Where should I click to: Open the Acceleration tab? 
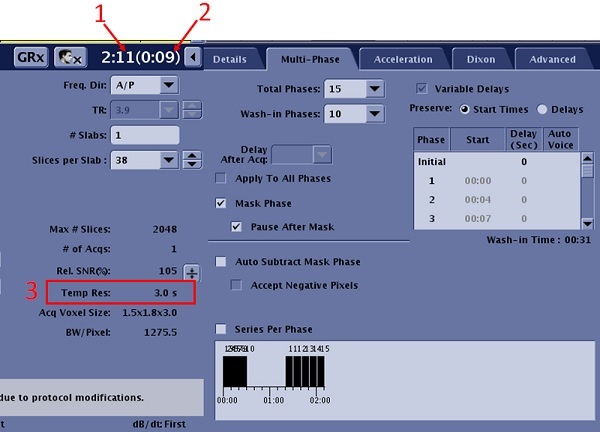(x=402, y=59)
